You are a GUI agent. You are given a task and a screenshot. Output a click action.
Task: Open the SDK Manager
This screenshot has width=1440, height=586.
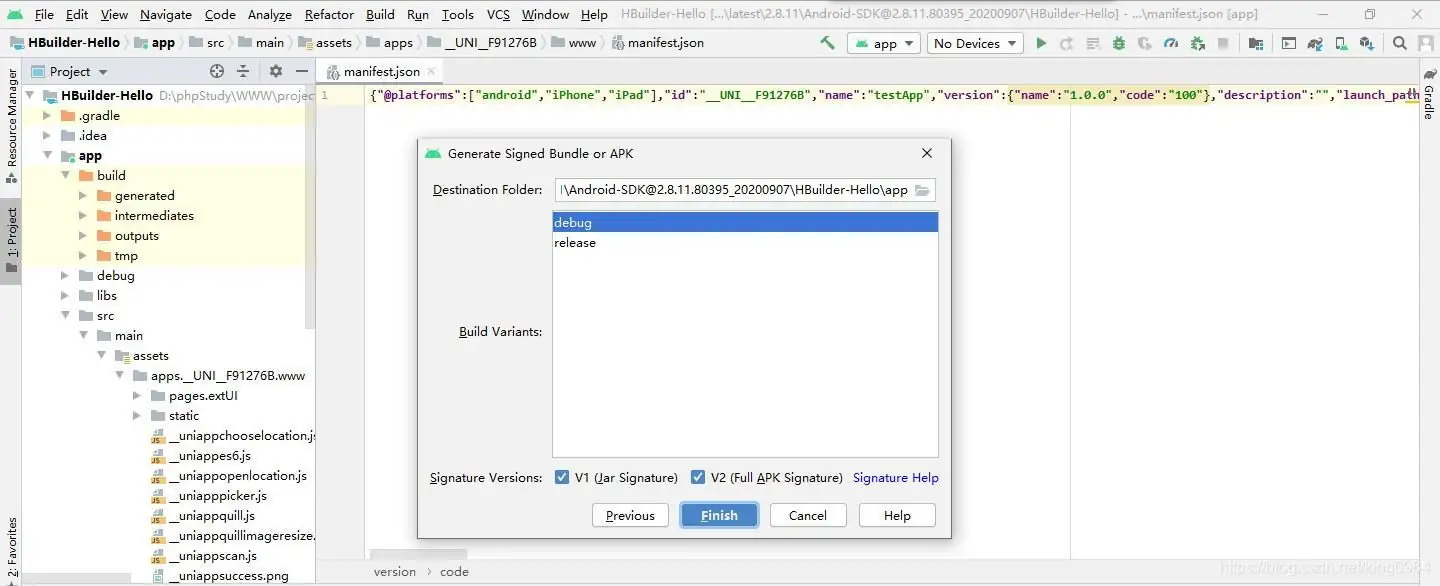1365,43
